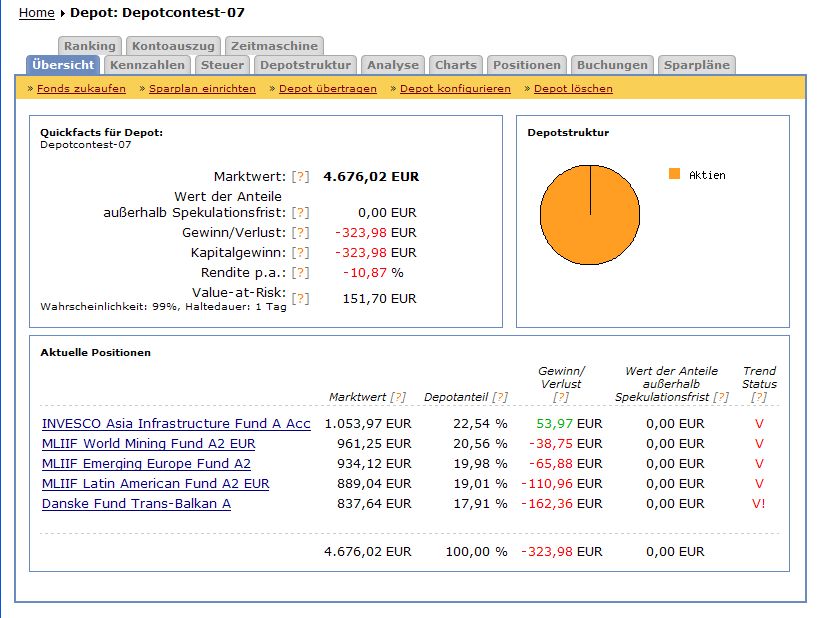Click the Depot löschen link
Screen dimensions: 819x618
tap(573, 89)
